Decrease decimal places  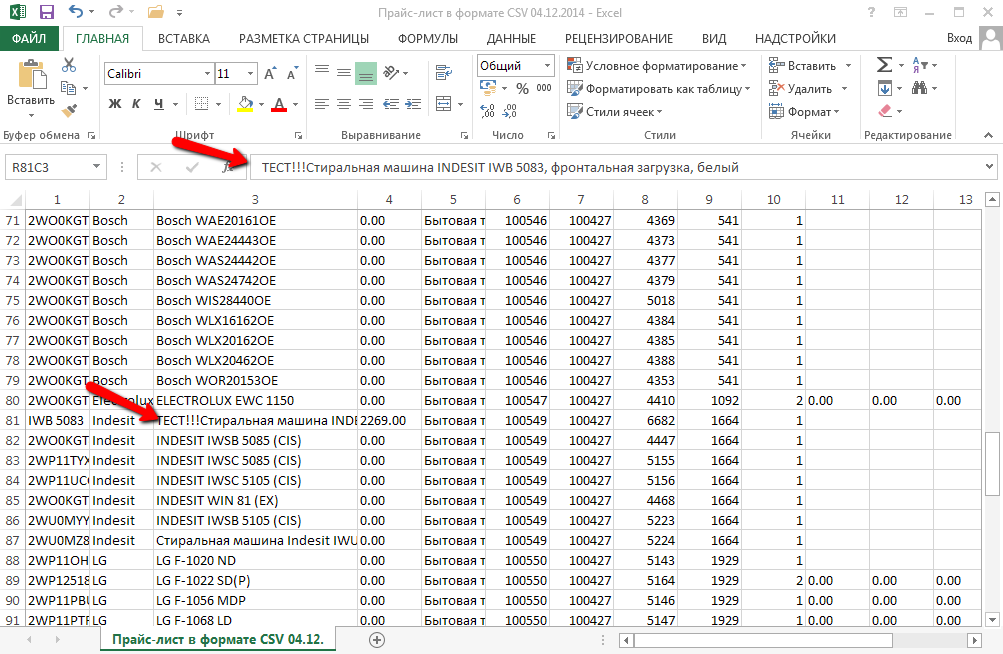(x=510, y=111)
